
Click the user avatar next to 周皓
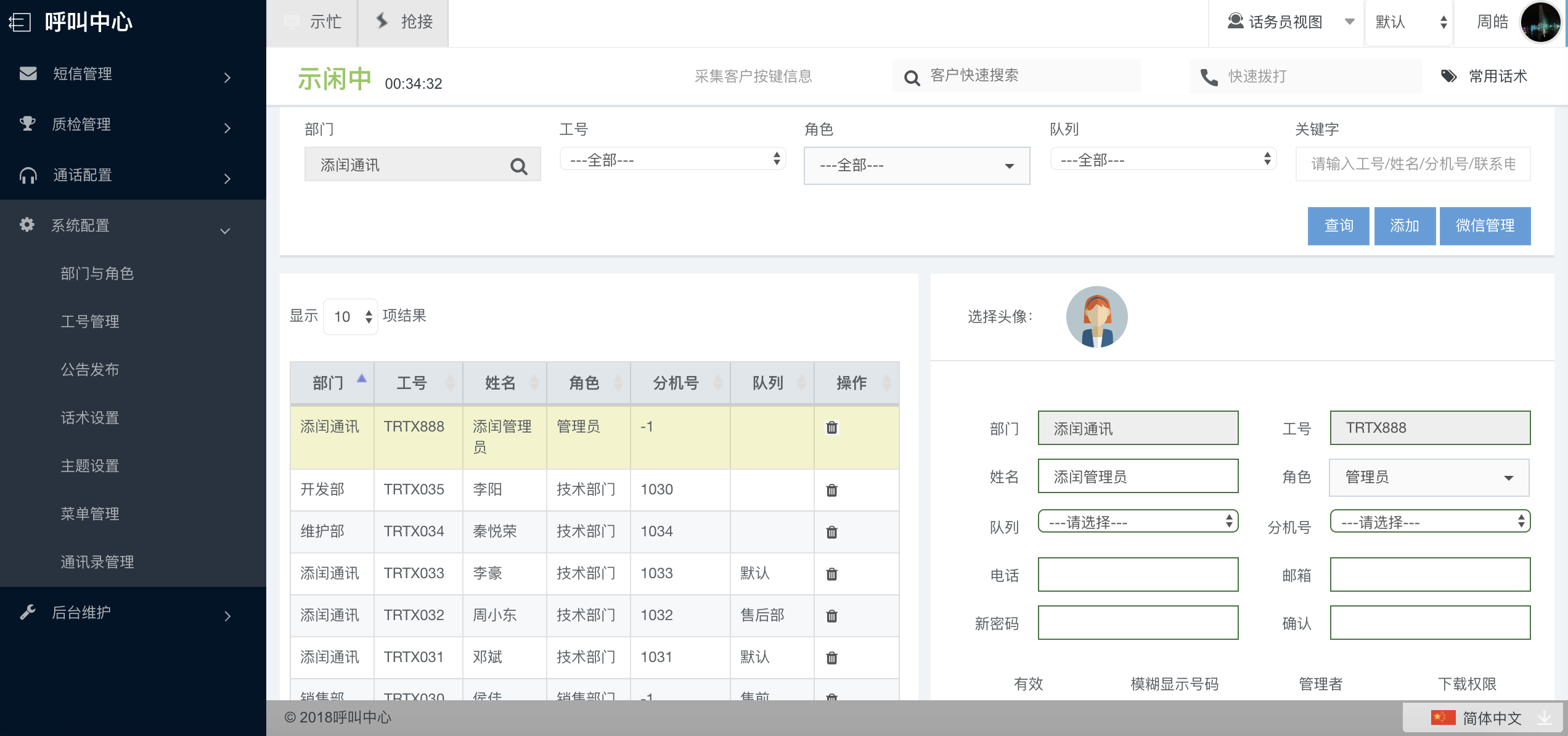pyautogui.click(x=1540, y=22)
